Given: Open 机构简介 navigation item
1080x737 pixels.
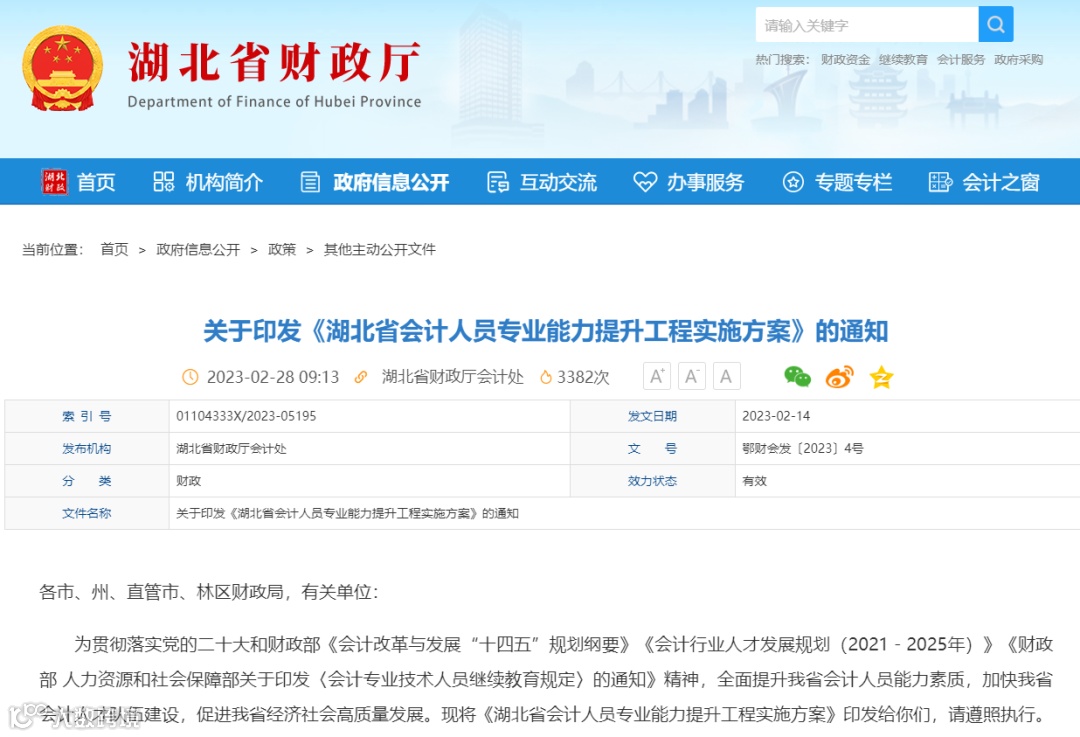Looking at the screenshot, I should coord(225,182).
